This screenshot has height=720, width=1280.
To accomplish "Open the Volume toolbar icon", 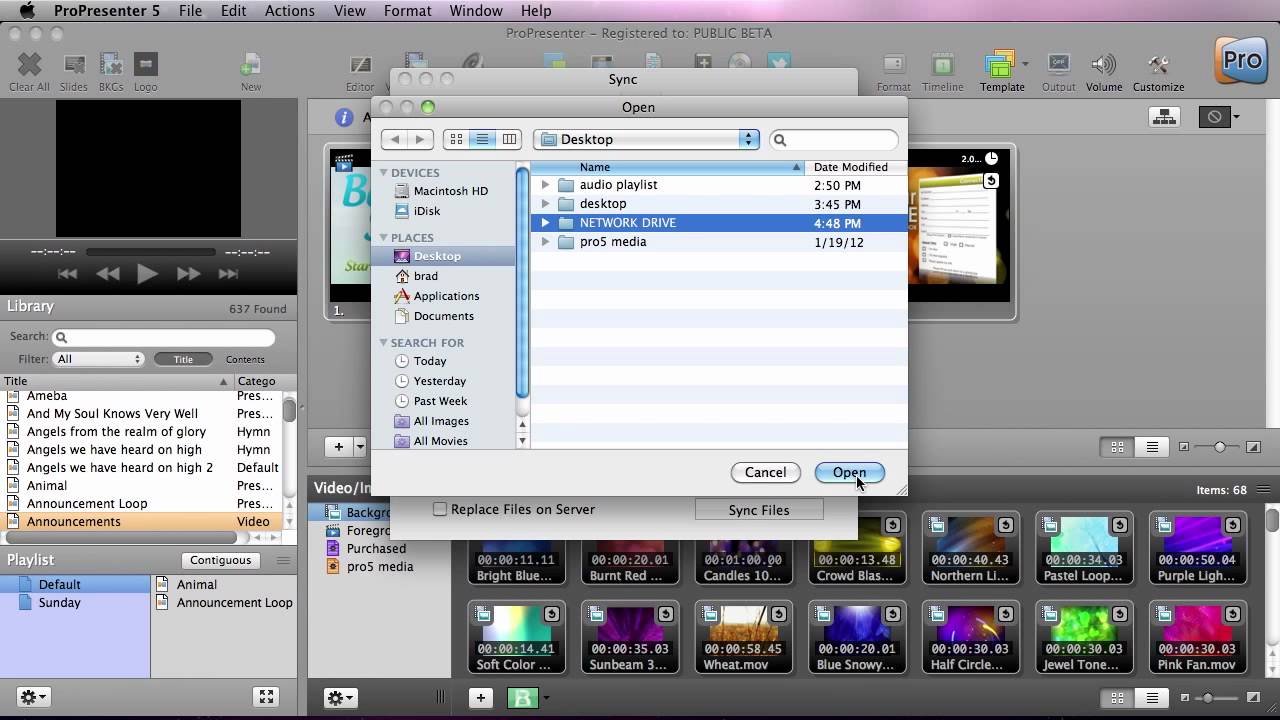I will pyautogui.click(x=1104, y=66).
